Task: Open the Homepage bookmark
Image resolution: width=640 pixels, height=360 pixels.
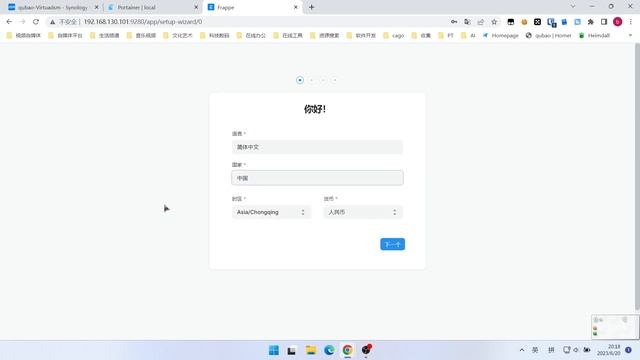Action: (x=500, y=36)
